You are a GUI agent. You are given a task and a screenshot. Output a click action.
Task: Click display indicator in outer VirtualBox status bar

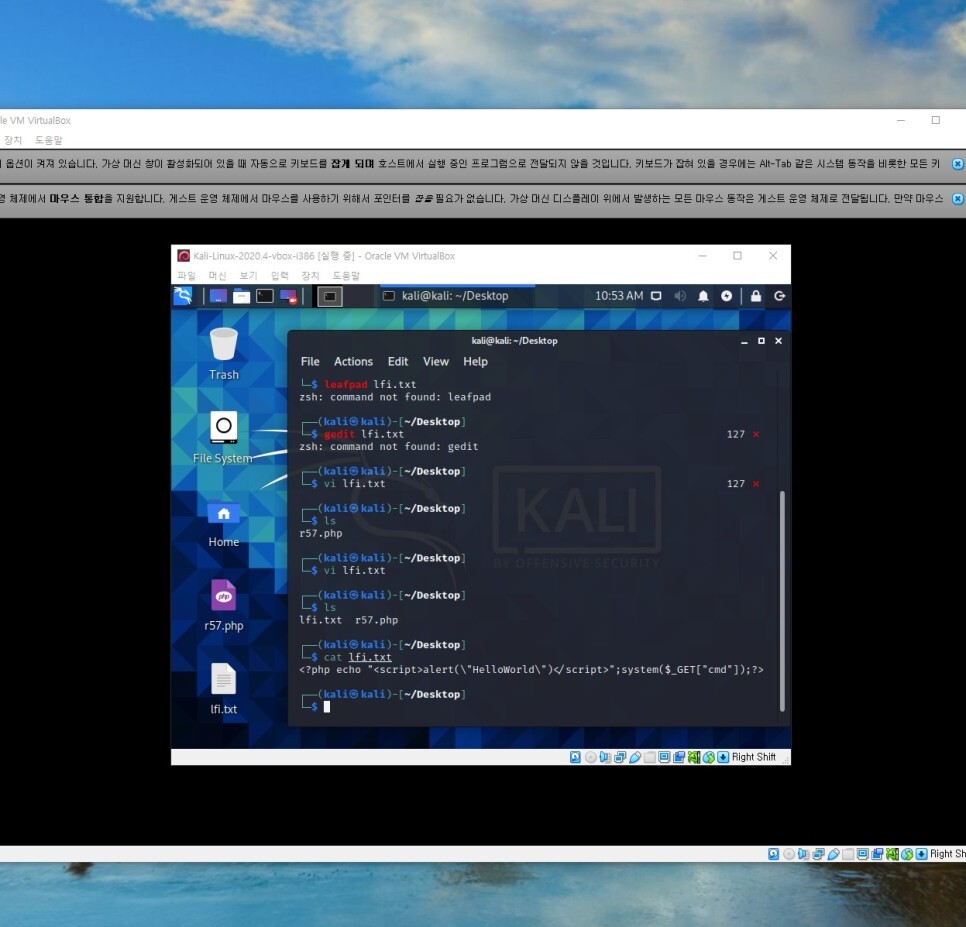tap(862, 854)
